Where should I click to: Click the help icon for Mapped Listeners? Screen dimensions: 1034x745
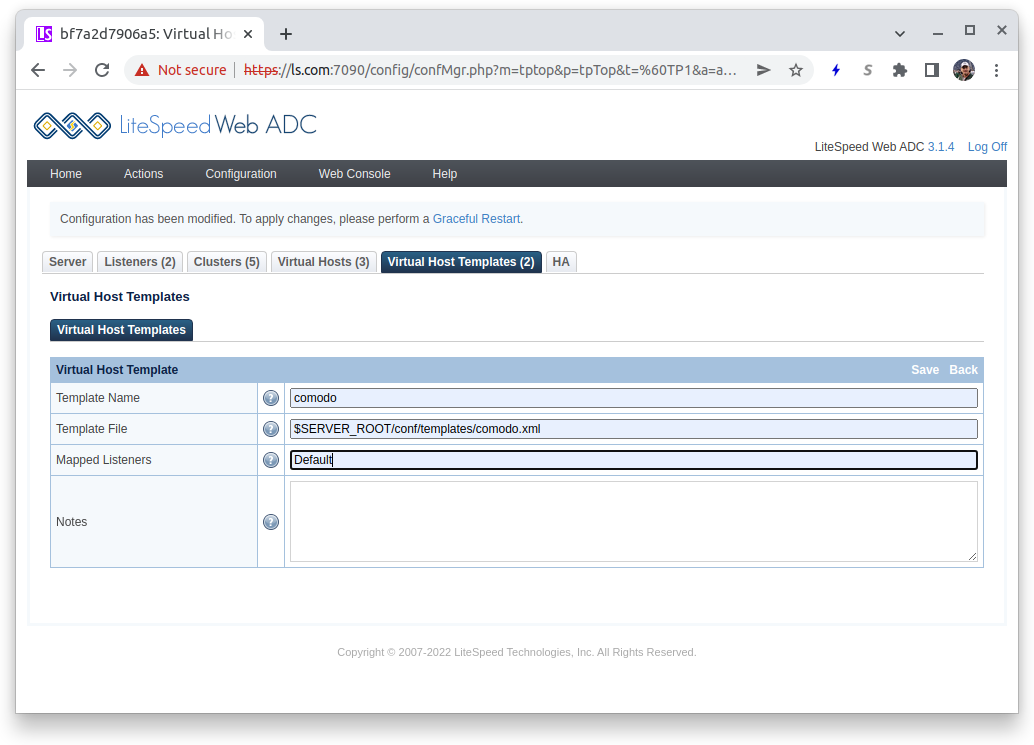click(270, 460)
